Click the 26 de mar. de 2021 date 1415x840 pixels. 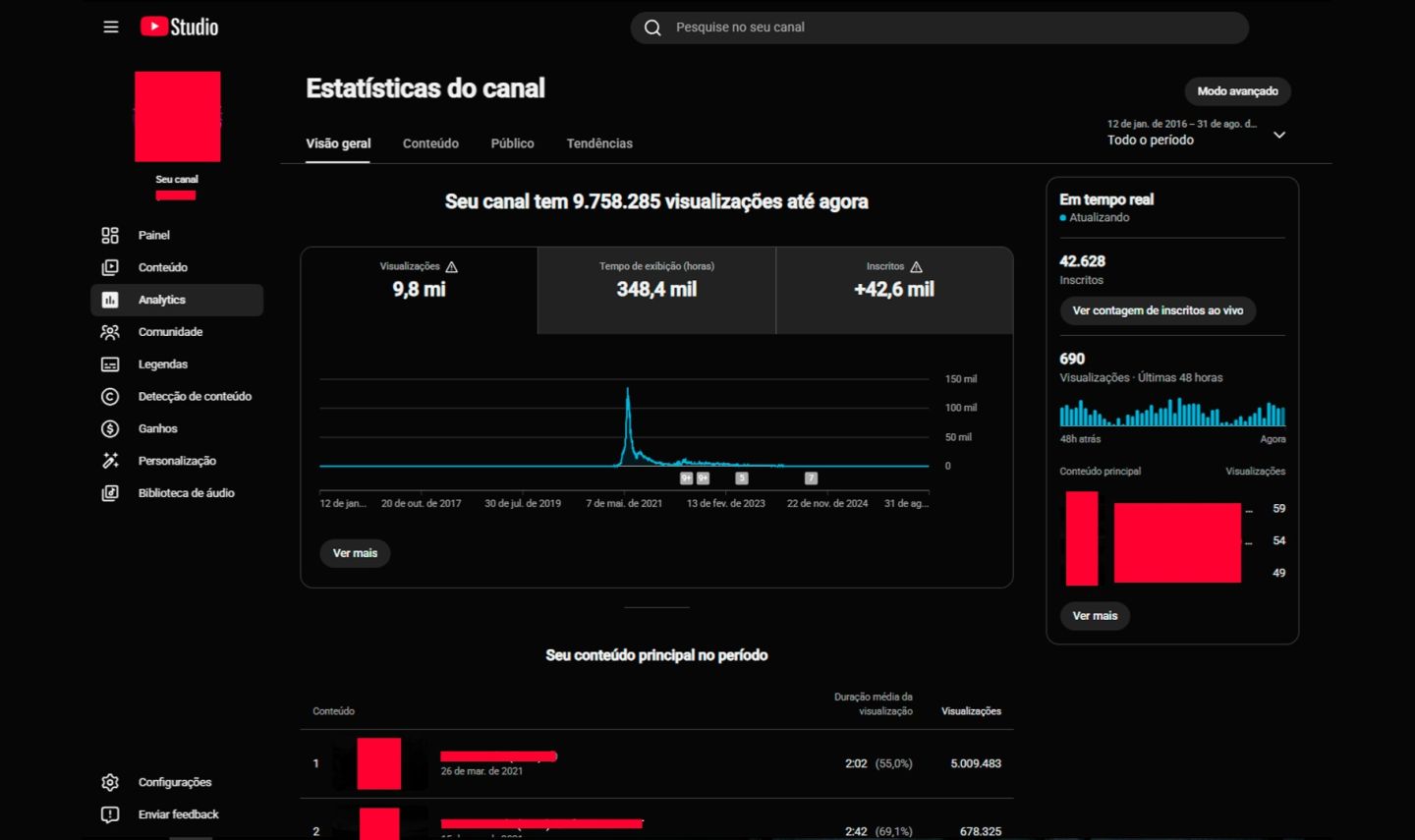[x=481, y=771]
